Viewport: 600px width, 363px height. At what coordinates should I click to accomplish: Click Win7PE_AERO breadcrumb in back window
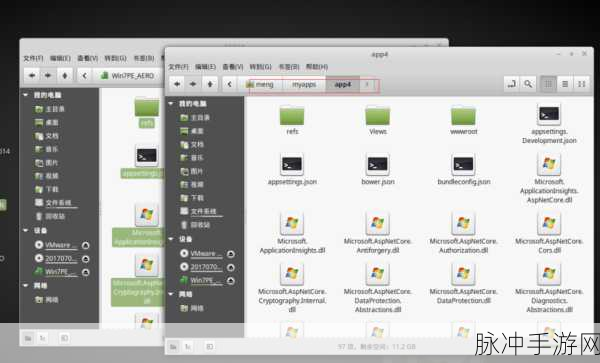[x=128, y=76]
